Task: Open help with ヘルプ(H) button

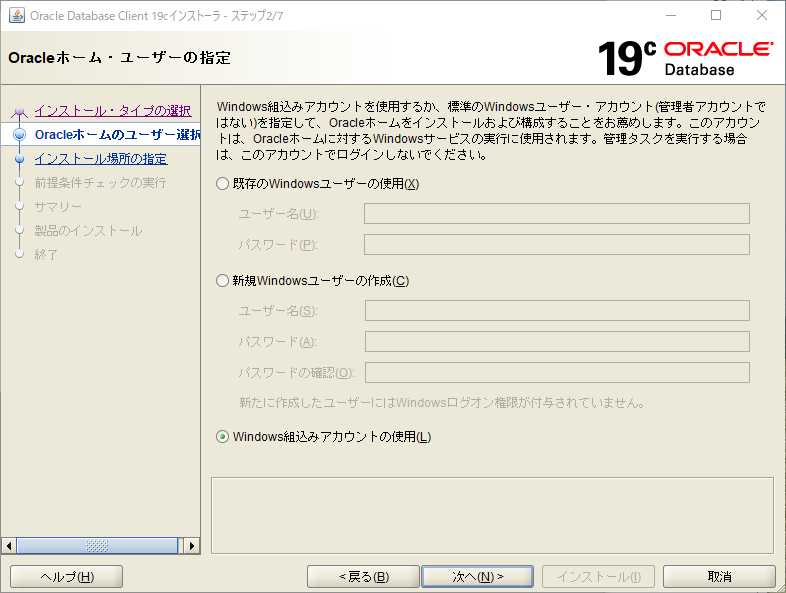Action: [66, 577]
